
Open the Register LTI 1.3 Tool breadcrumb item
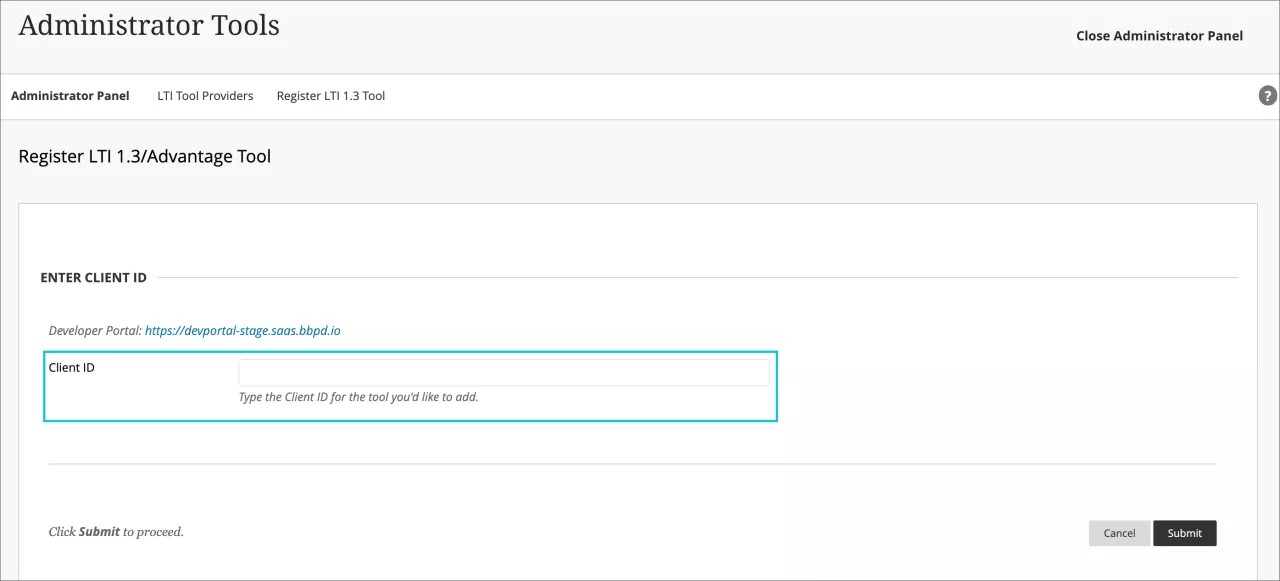coord(330,95)
